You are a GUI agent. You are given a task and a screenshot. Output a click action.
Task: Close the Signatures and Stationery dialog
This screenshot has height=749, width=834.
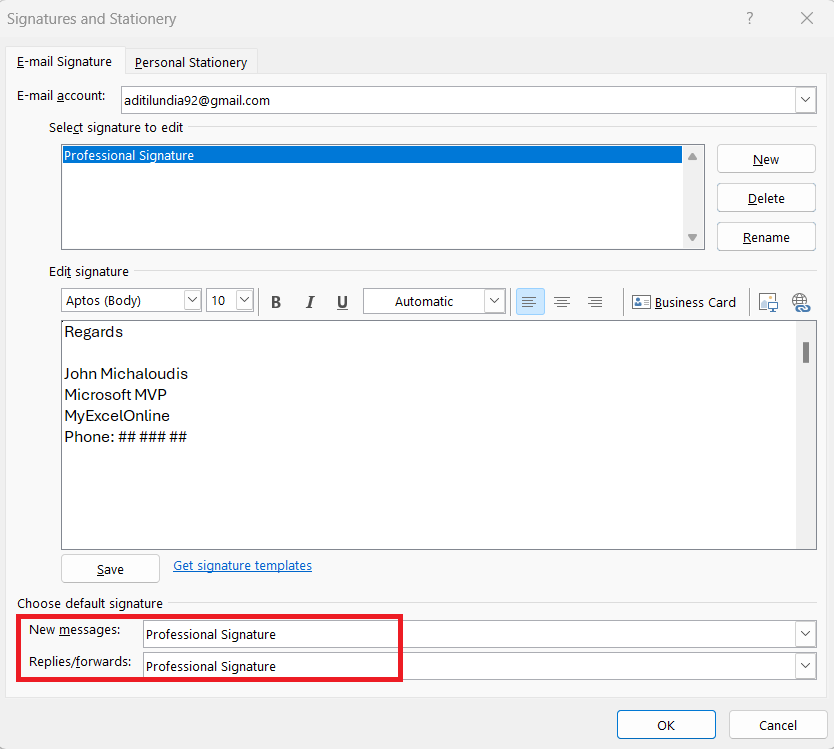(806, 19)
